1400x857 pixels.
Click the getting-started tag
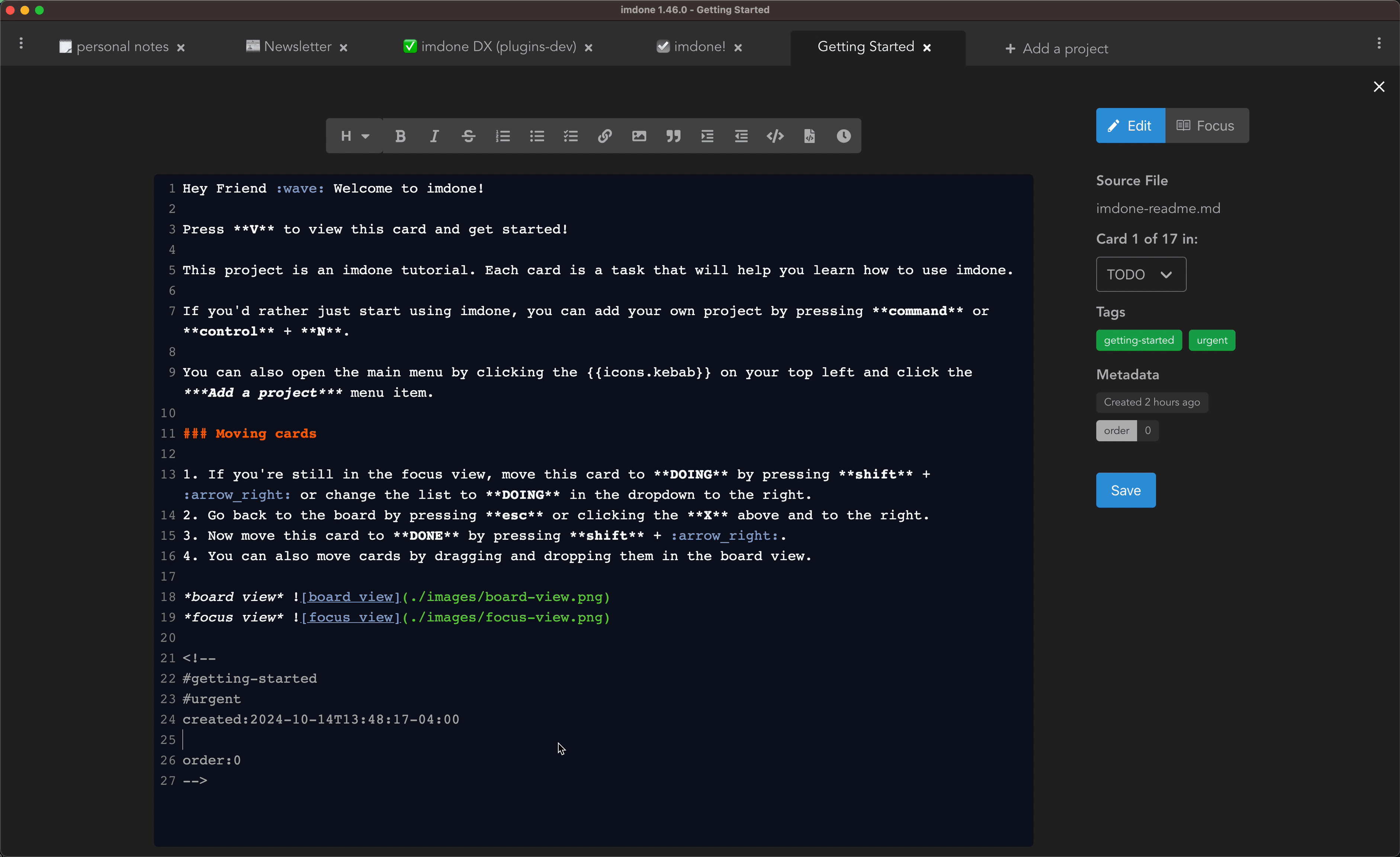(x=1139, y=340)
